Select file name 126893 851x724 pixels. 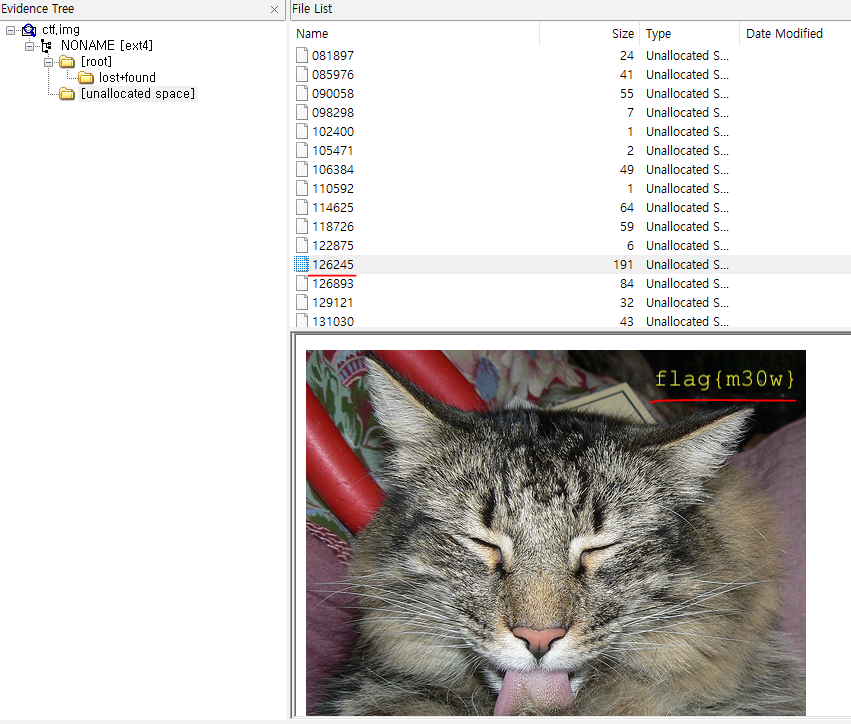[x=333, y=284]
